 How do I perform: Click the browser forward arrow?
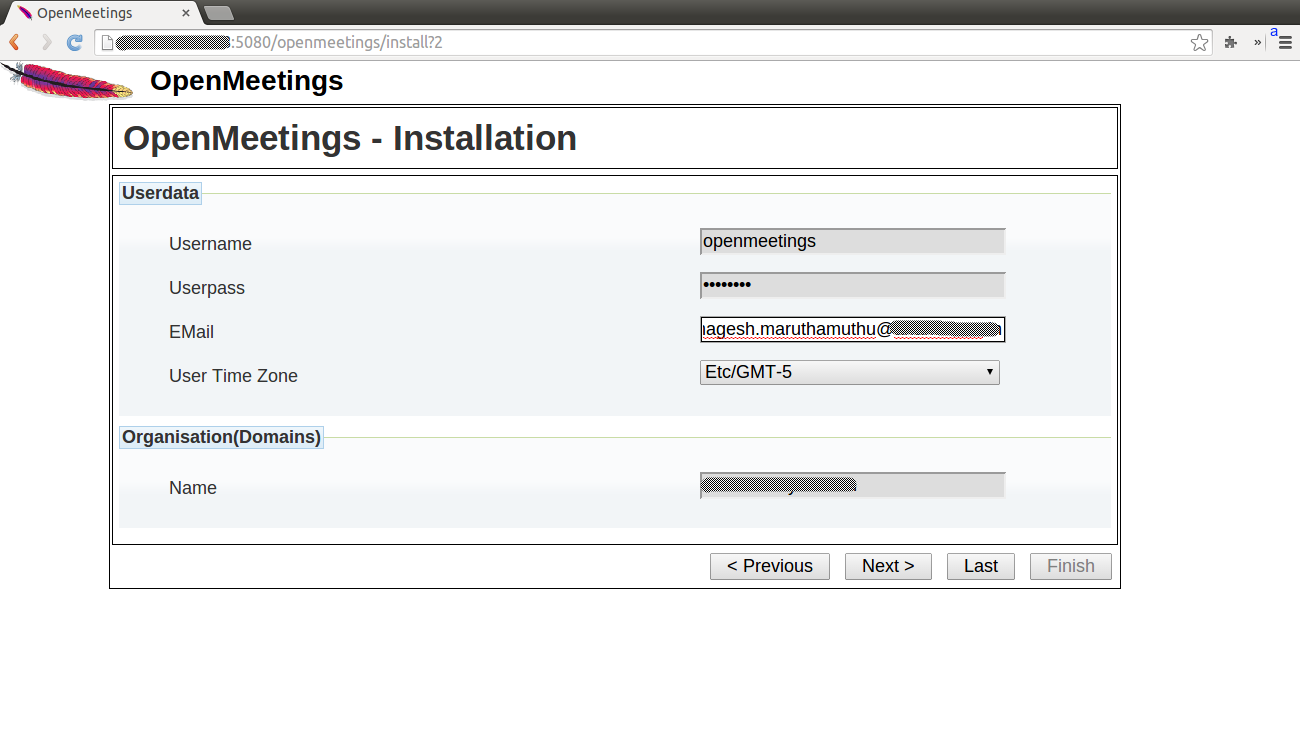pyautogui.click(x=45, y=42)
